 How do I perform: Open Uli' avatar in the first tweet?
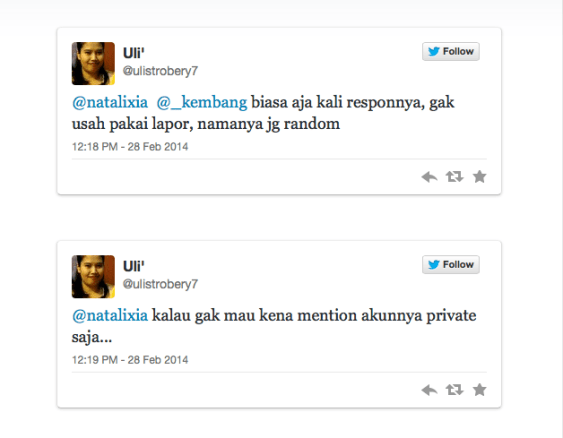point(93,64)
